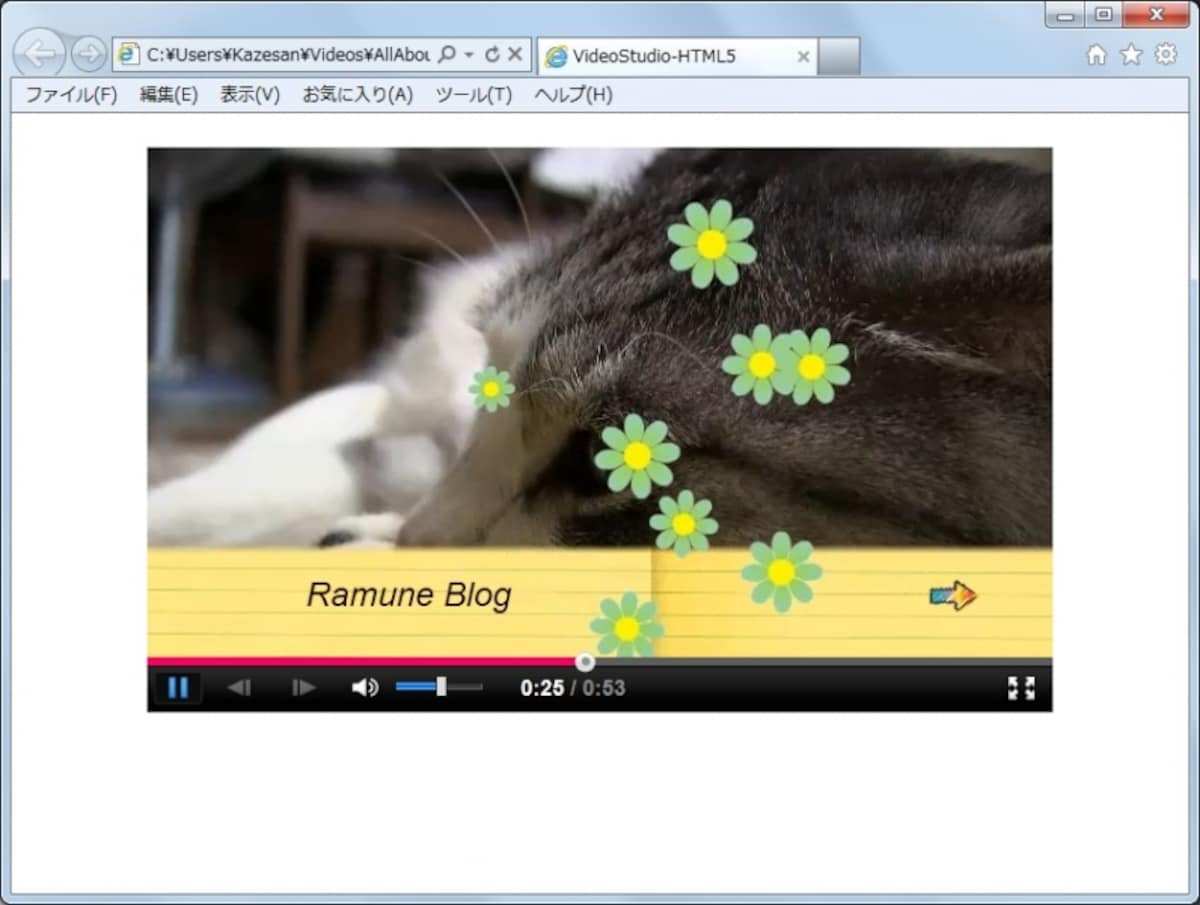Open the Tools gear menu
Image resolution: width=1200 pixels, height=905 pixels.
tap(1166, 55)
